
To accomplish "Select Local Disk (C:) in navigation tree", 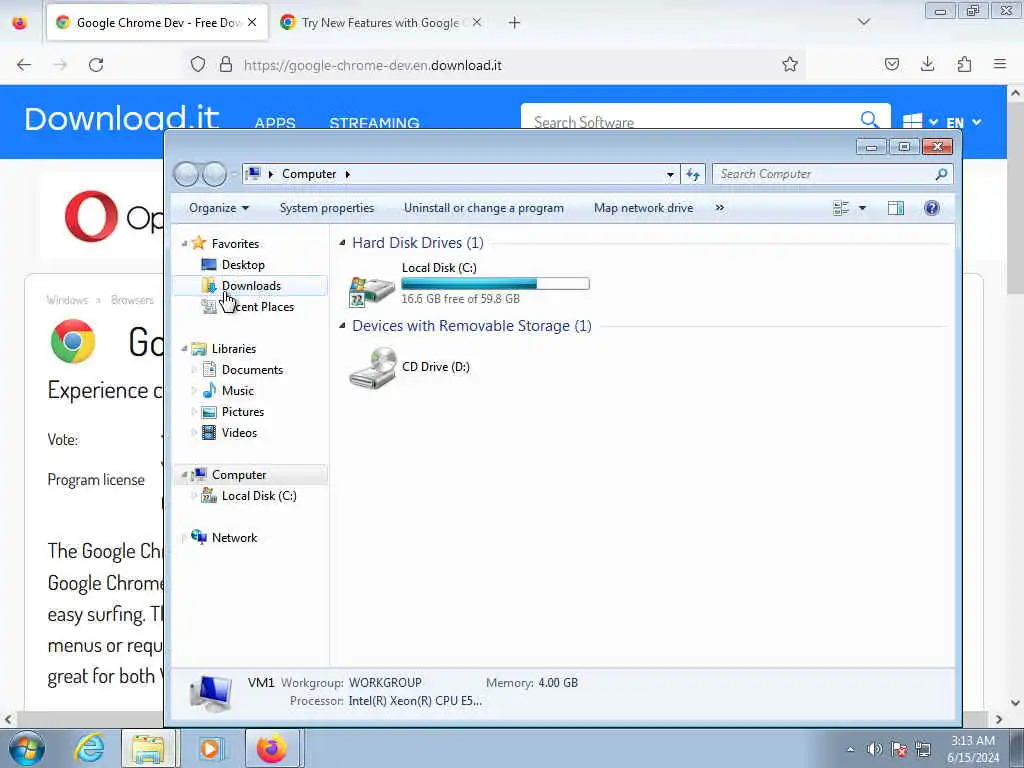I will pyautogui.click(x=259, y=496).
